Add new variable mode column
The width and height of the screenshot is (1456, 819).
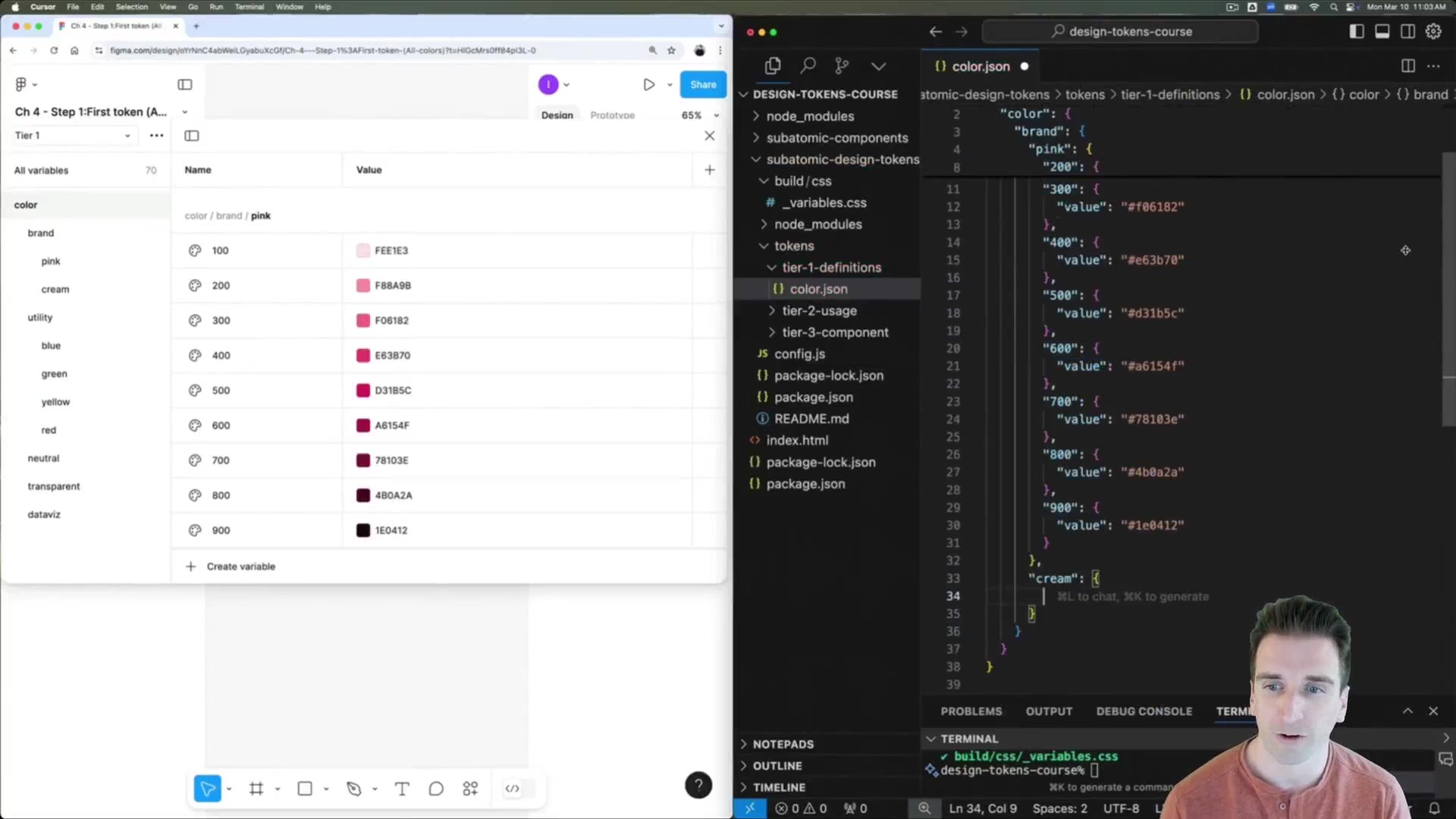pyautogui.click(x=709, y=170)
